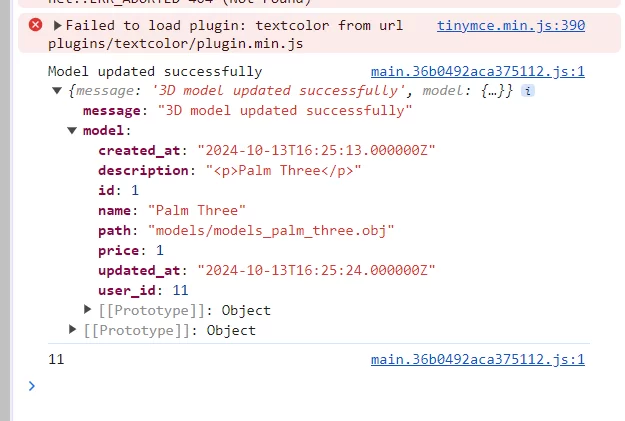Click the blue info badge icon
This screenshot has width=625, height=421.
528,91
